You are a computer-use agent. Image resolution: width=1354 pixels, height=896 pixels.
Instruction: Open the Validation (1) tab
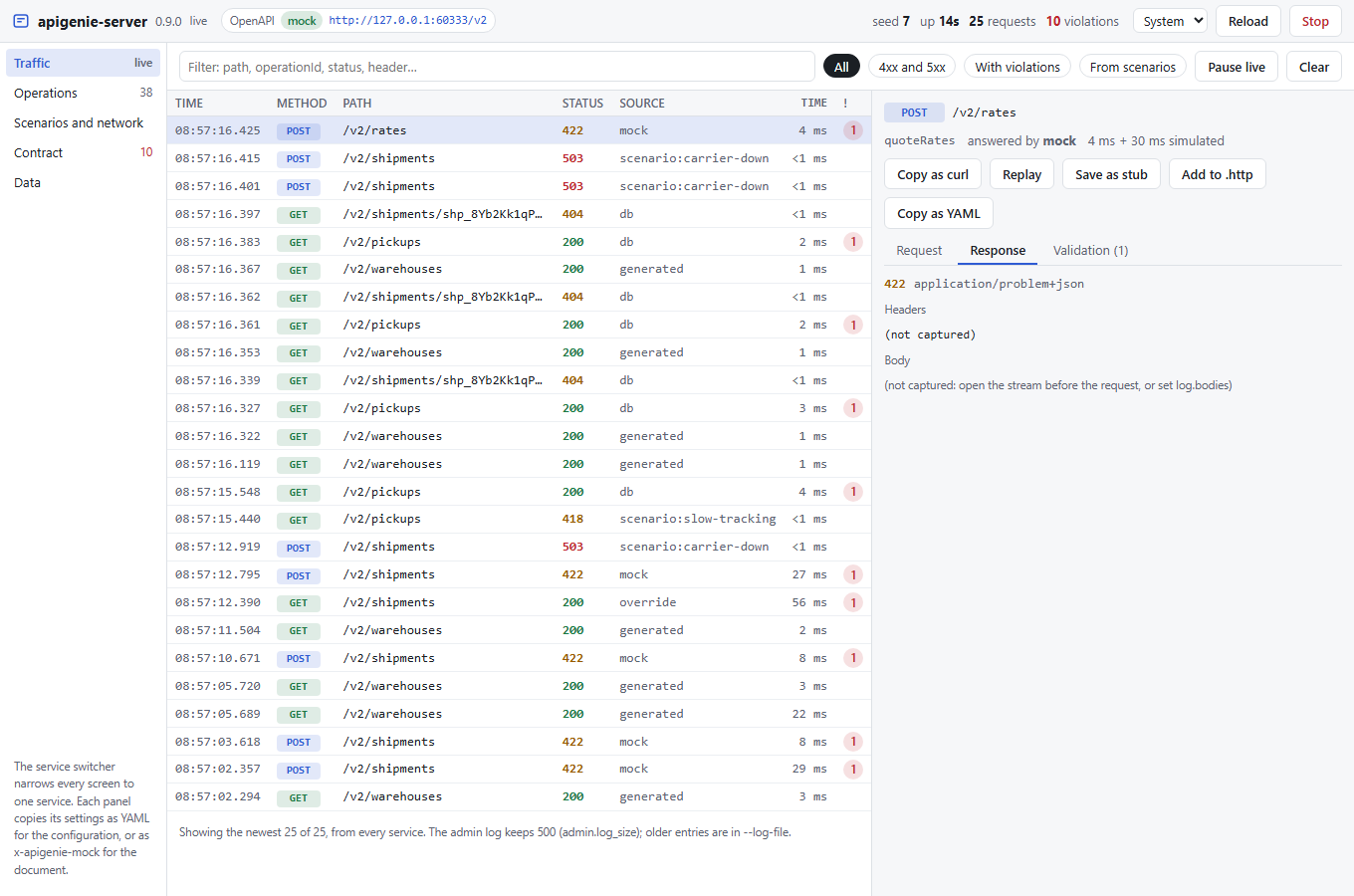pyautogui.click(x=1090, y=251)
